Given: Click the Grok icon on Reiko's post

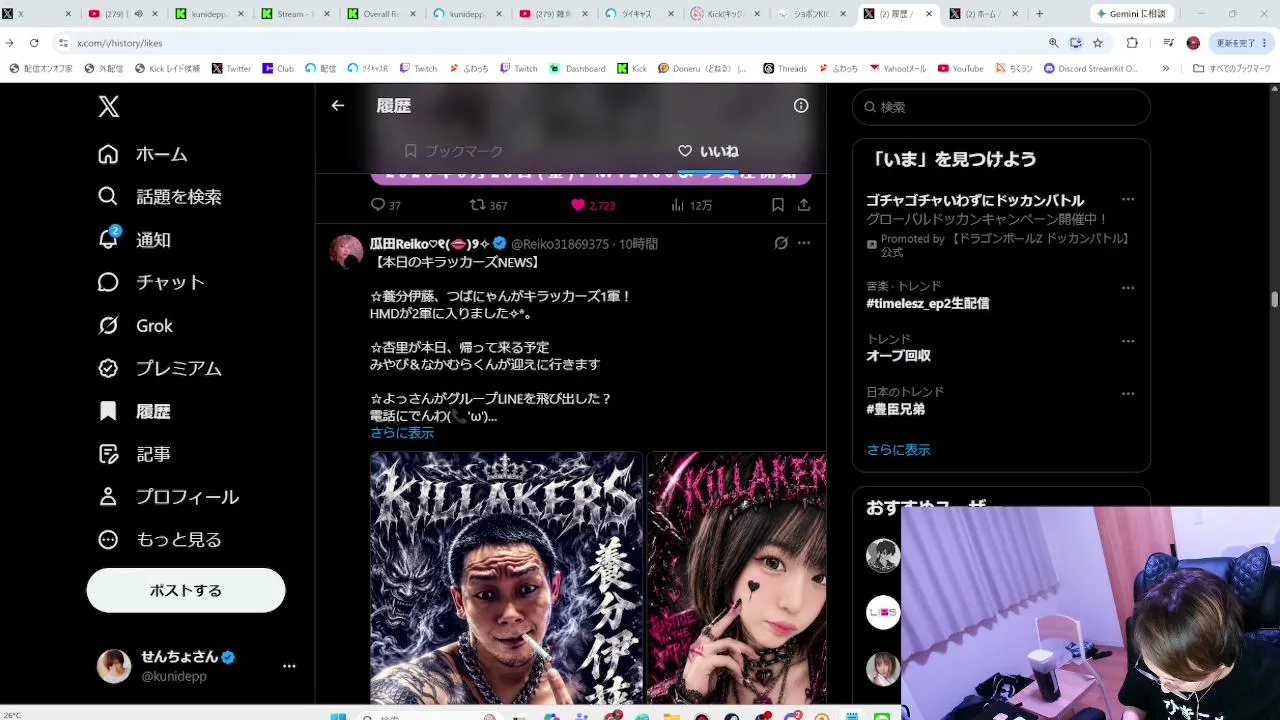Looking at the screenshot, I should pyautogui.click(x=781, y=243).
